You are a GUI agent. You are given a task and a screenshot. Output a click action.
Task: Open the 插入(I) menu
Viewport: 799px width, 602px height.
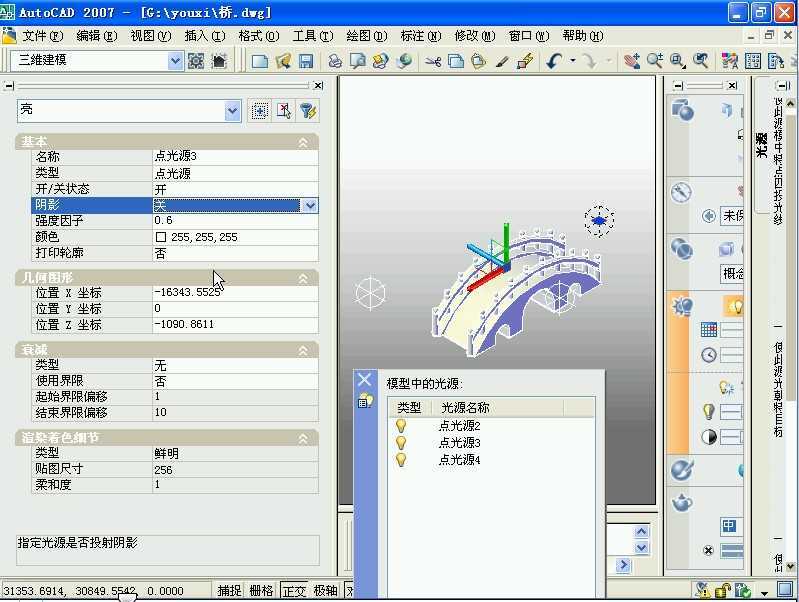(x=205, y=36)
